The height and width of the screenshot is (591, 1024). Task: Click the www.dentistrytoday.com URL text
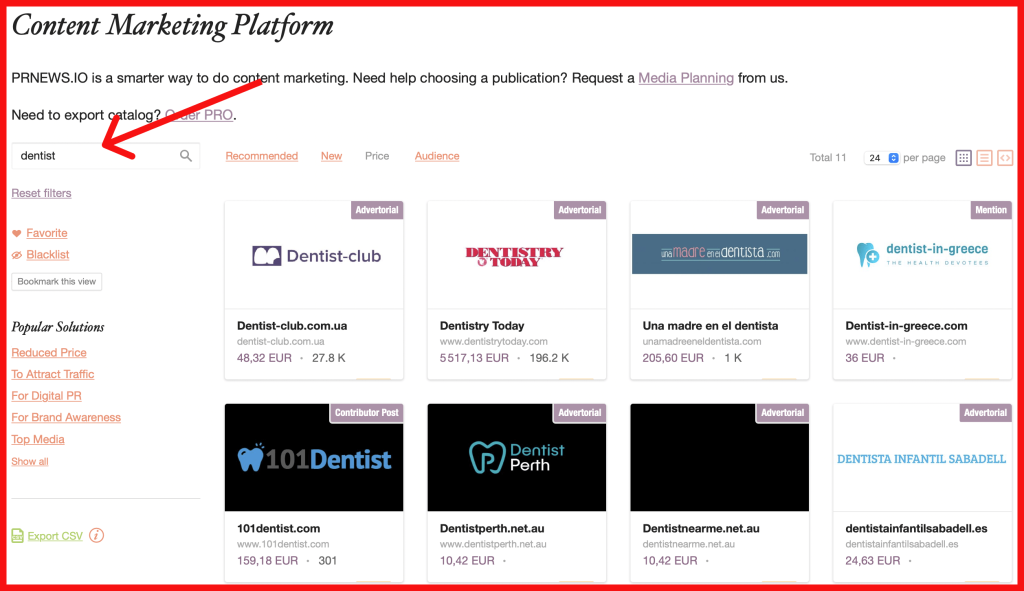[494, 342]
